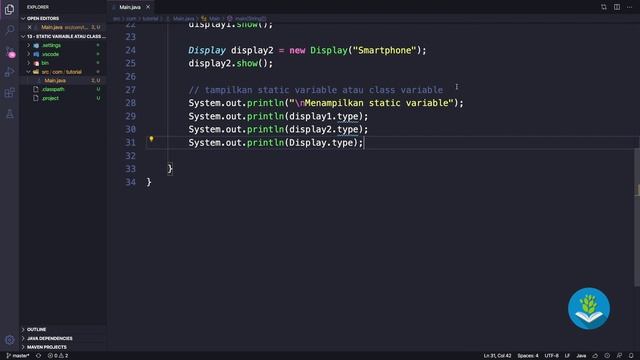Click the sync changes icon in status bar
Screen dimensions: 640x360
[38, 356]
